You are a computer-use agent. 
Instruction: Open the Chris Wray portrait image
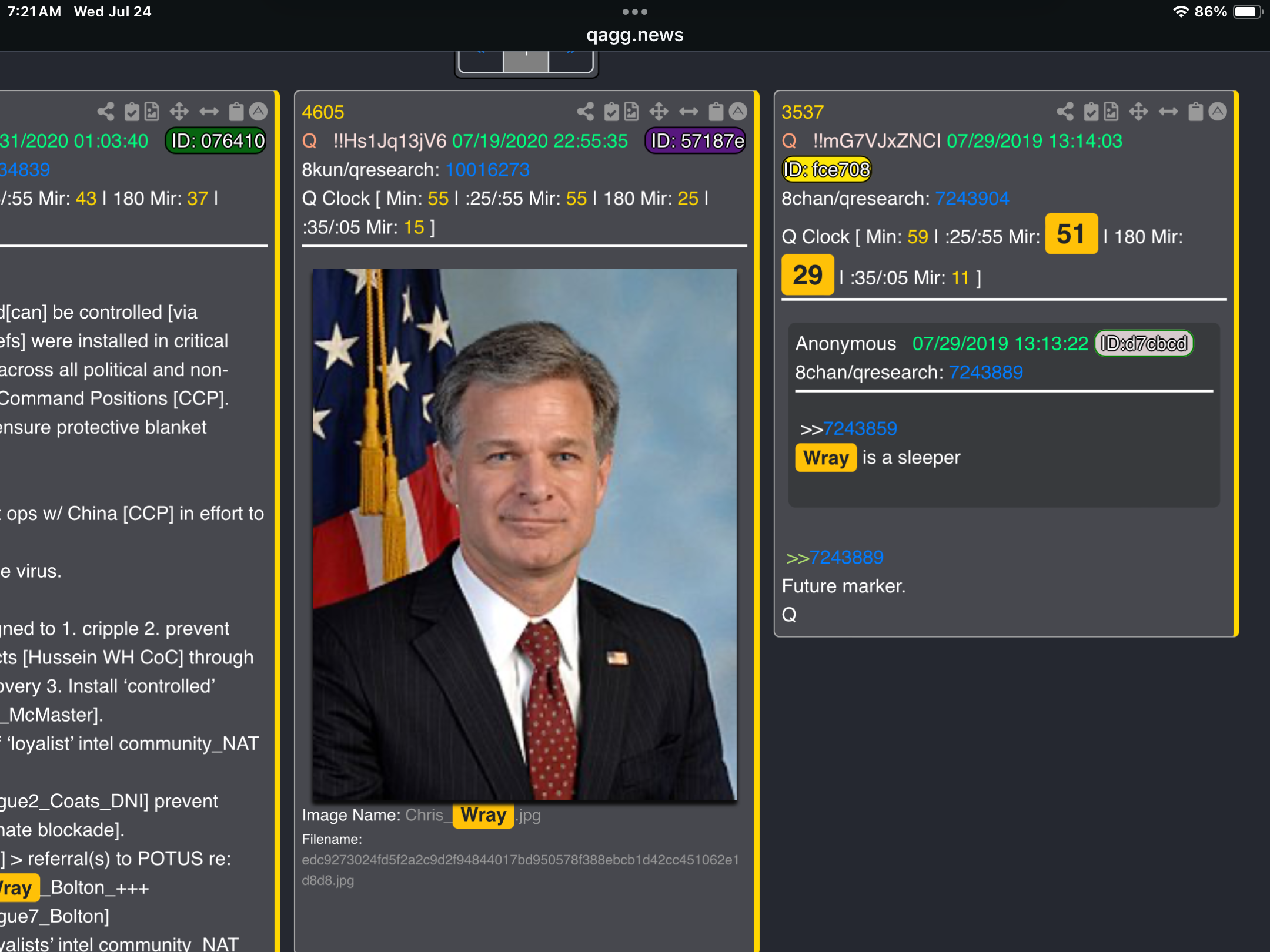click(x=524, y=534)
